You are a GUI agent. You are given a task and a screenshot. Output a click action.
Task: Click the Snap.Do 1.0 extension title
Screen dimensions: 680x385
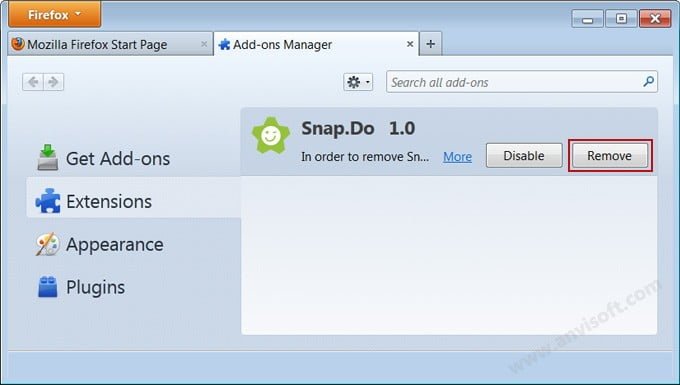click(358, 128)
